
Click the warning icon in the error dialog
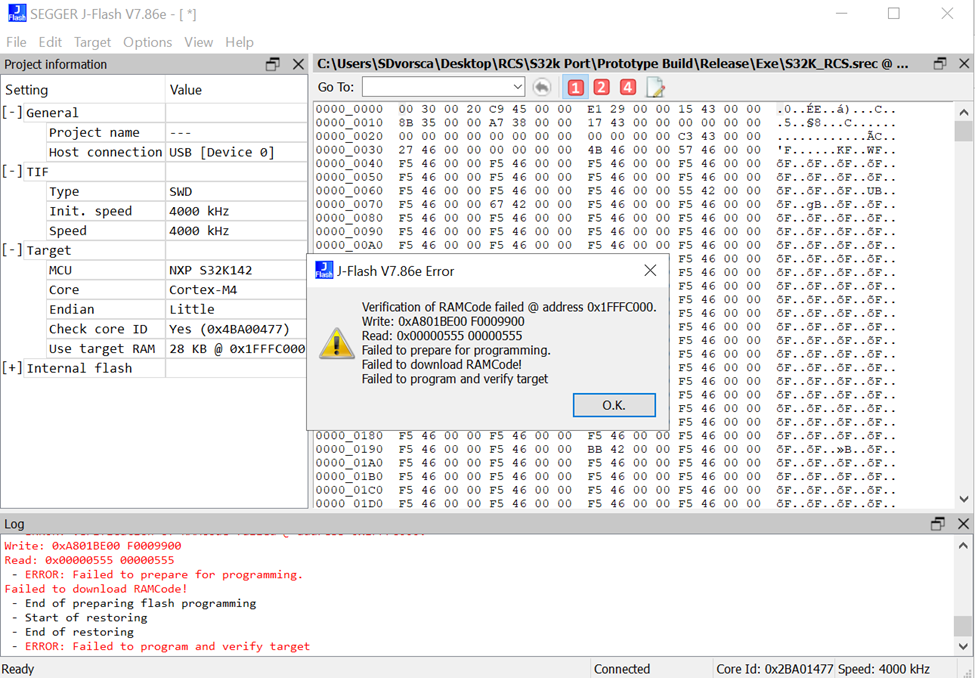[x=337, y=345]
